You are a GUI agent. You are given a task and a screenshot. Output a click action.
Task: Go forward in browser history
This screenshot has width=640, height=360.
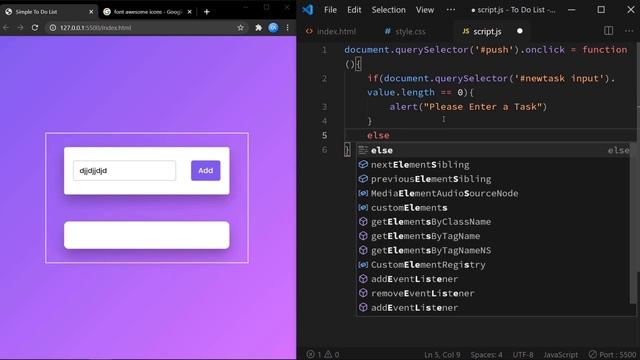tap(20, 27)
